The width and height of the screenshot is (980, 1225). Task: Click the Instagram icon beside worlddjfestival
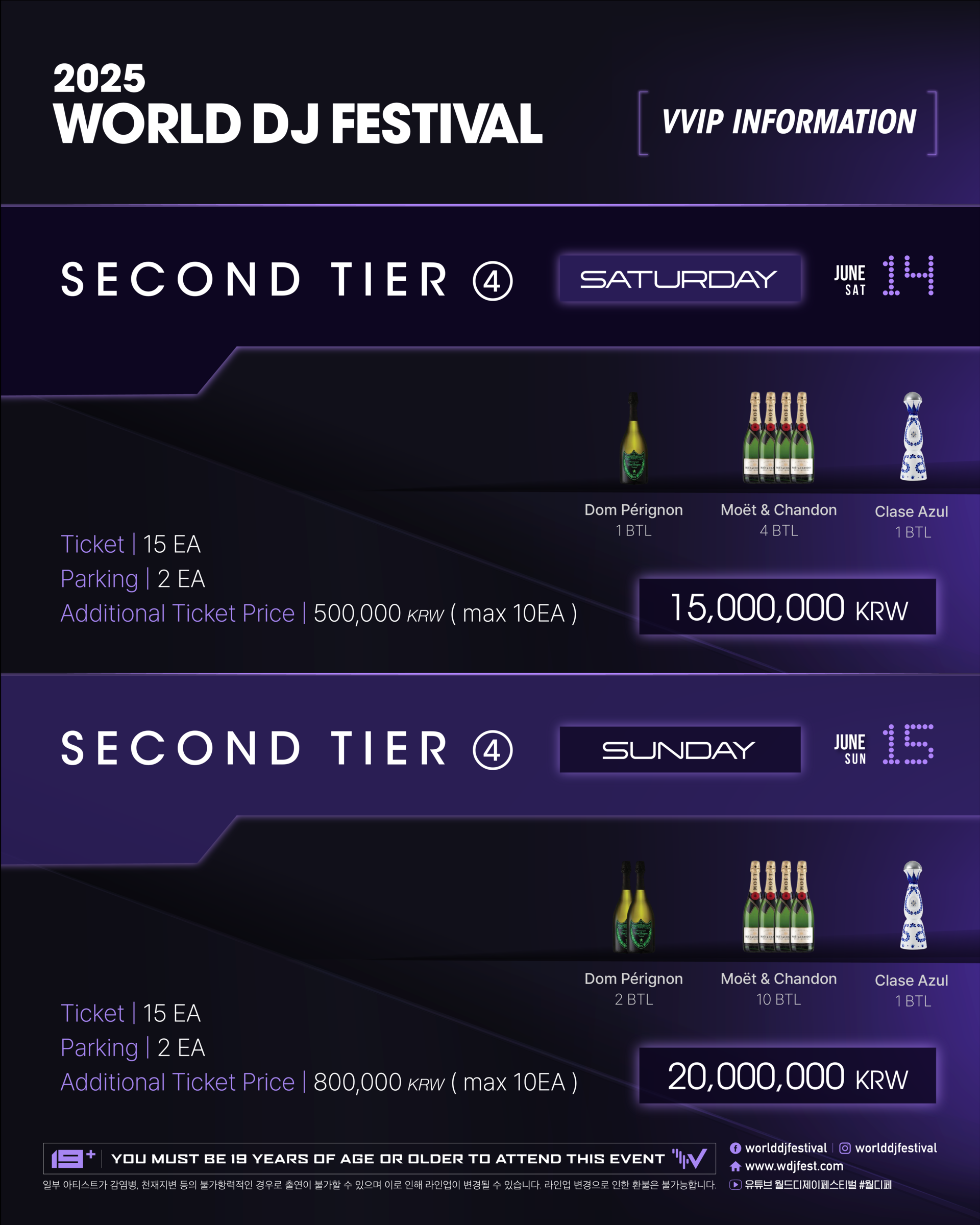pos(845,1148)
